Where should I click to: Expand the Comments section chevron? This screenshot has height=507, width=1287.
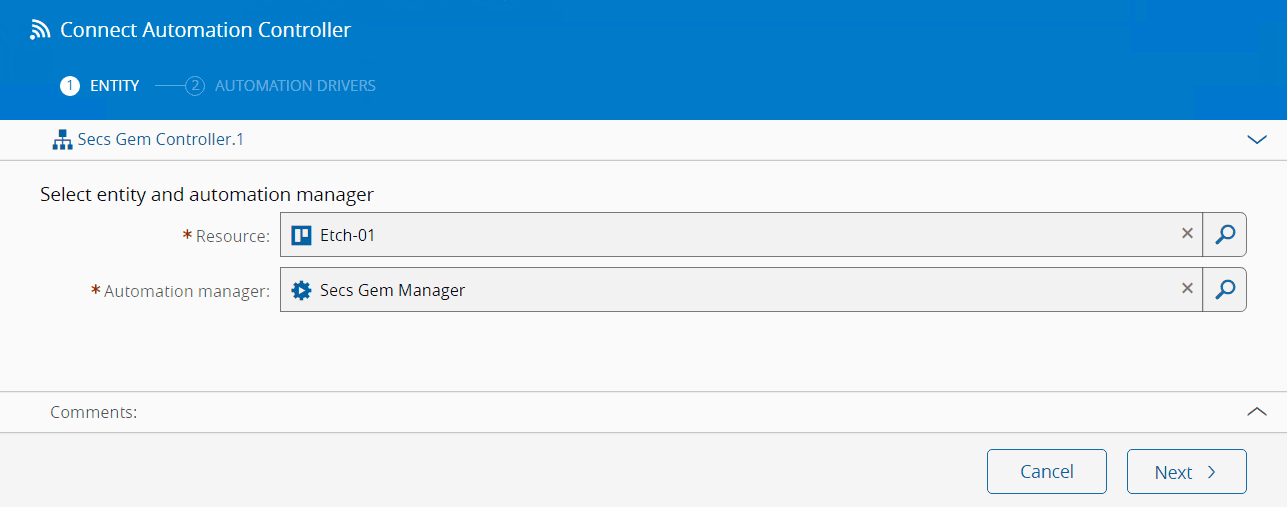(x=1257, y=411)
